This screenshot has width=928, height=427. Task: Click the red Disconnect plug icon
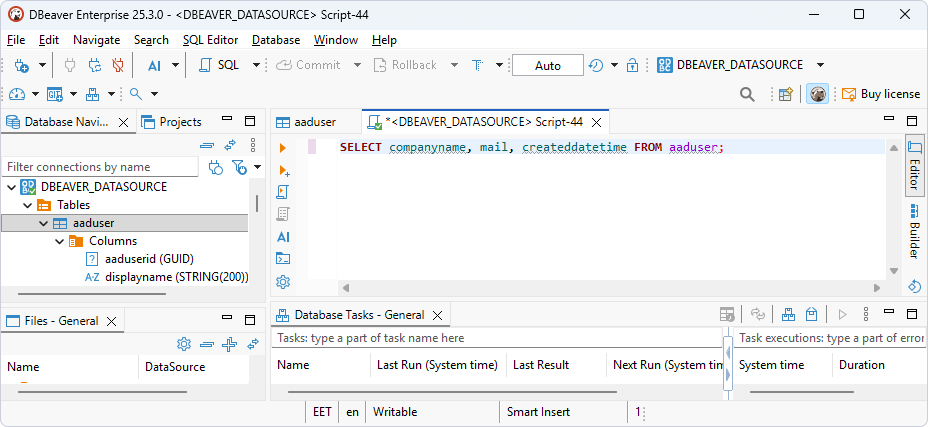pos(118,65)
